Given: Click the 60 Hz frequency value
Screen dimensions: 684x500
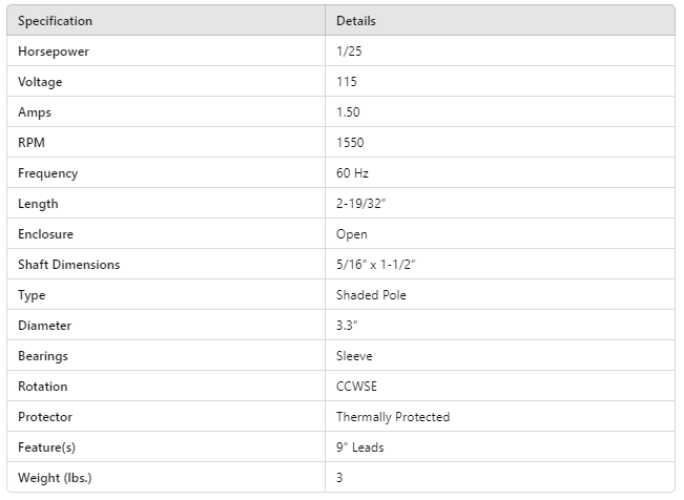Looking at the screenshot, I should [351, 173].
